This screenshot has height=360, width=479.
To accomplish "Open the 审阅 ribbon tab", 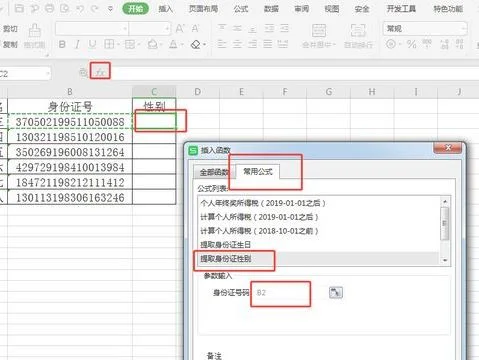I will (x=301, y=9).
